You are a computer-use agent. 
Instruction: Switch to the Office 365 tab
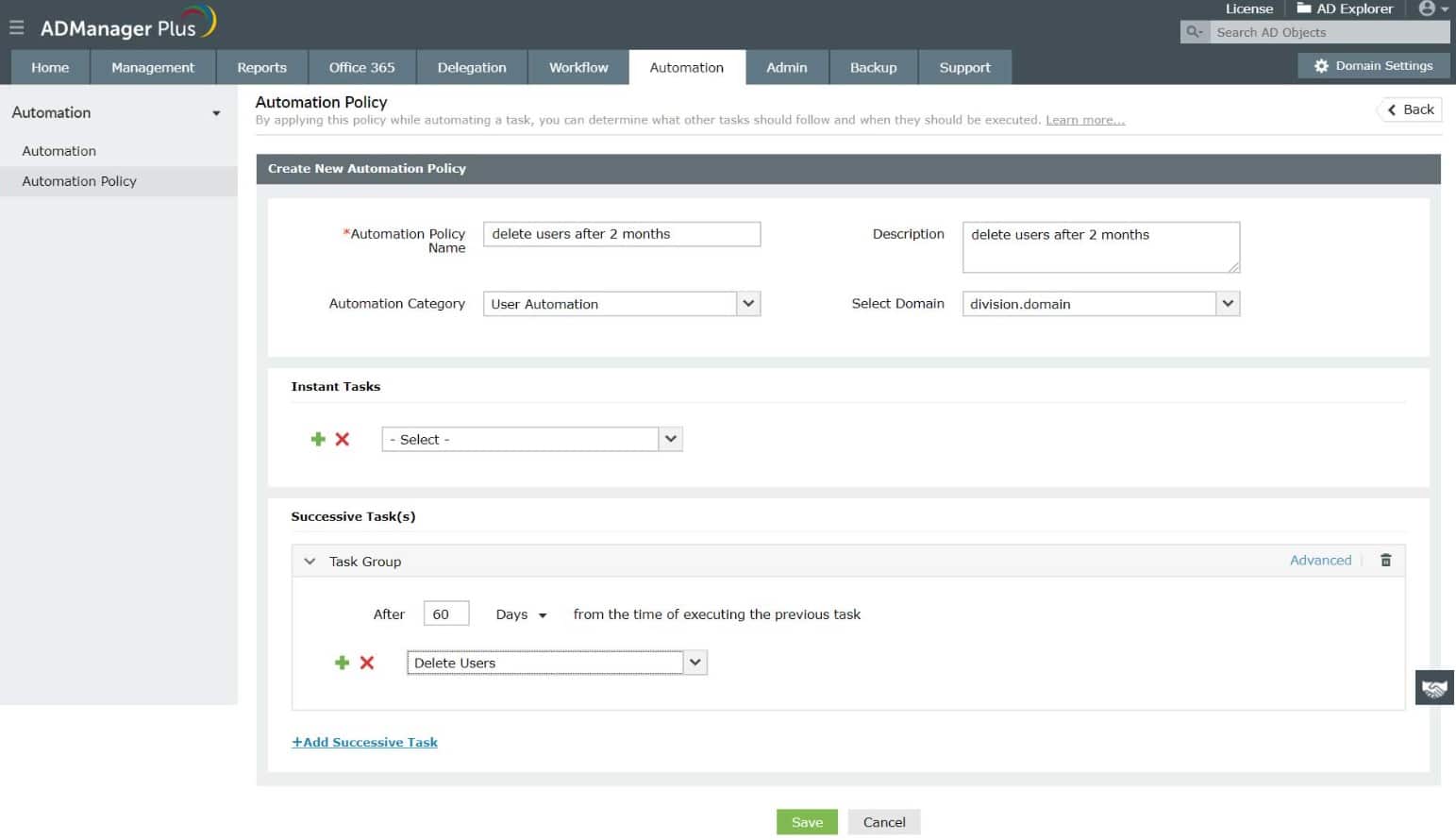click(361, 67)
